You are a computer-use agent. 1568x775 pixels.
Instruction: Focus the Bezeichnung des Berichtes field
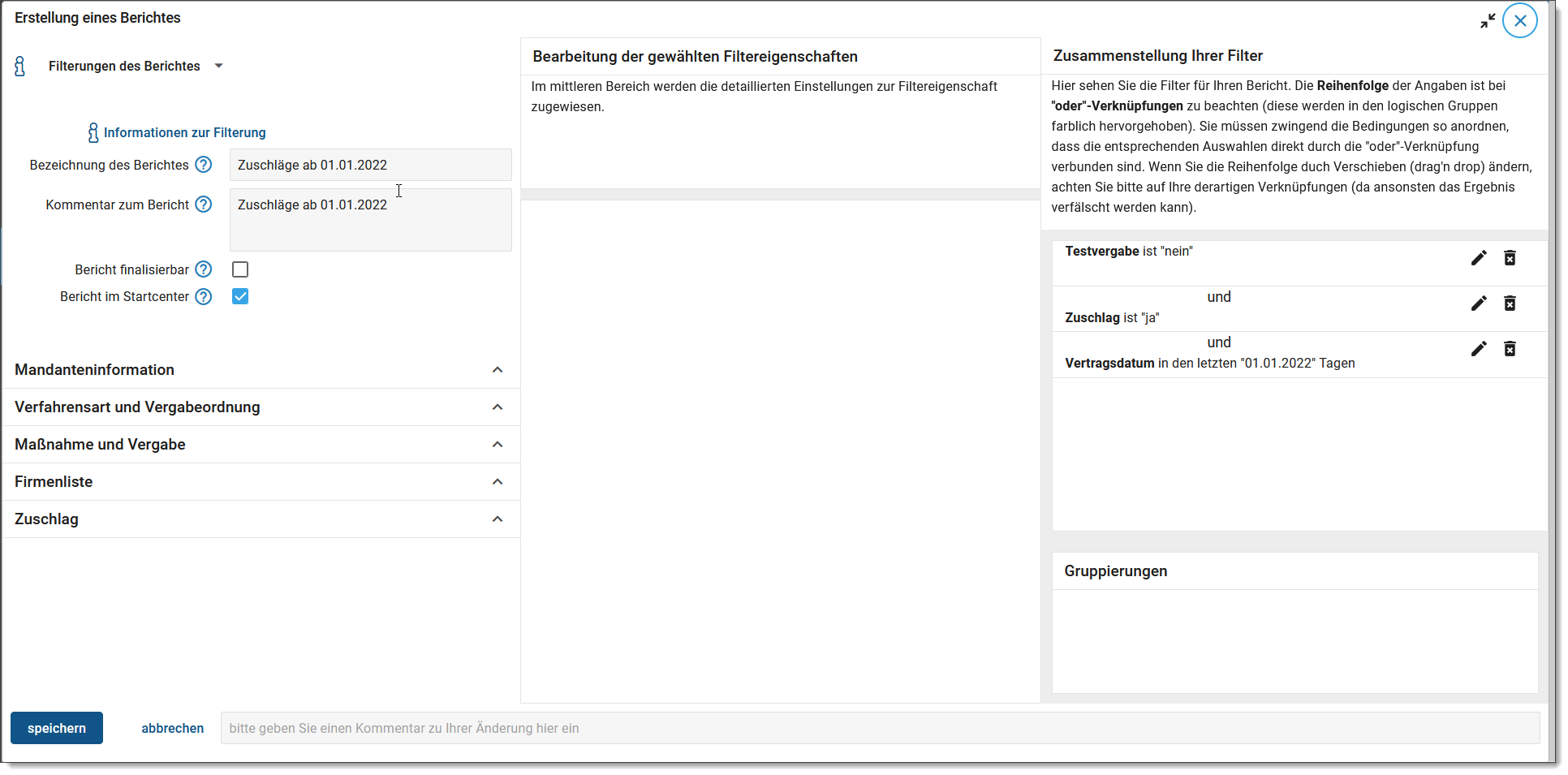click(371, 165)
